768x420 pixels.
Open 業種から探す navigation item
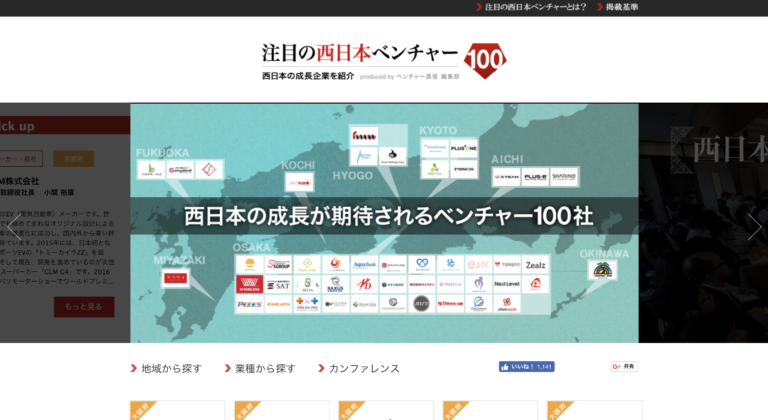click(x=260, y=369)
